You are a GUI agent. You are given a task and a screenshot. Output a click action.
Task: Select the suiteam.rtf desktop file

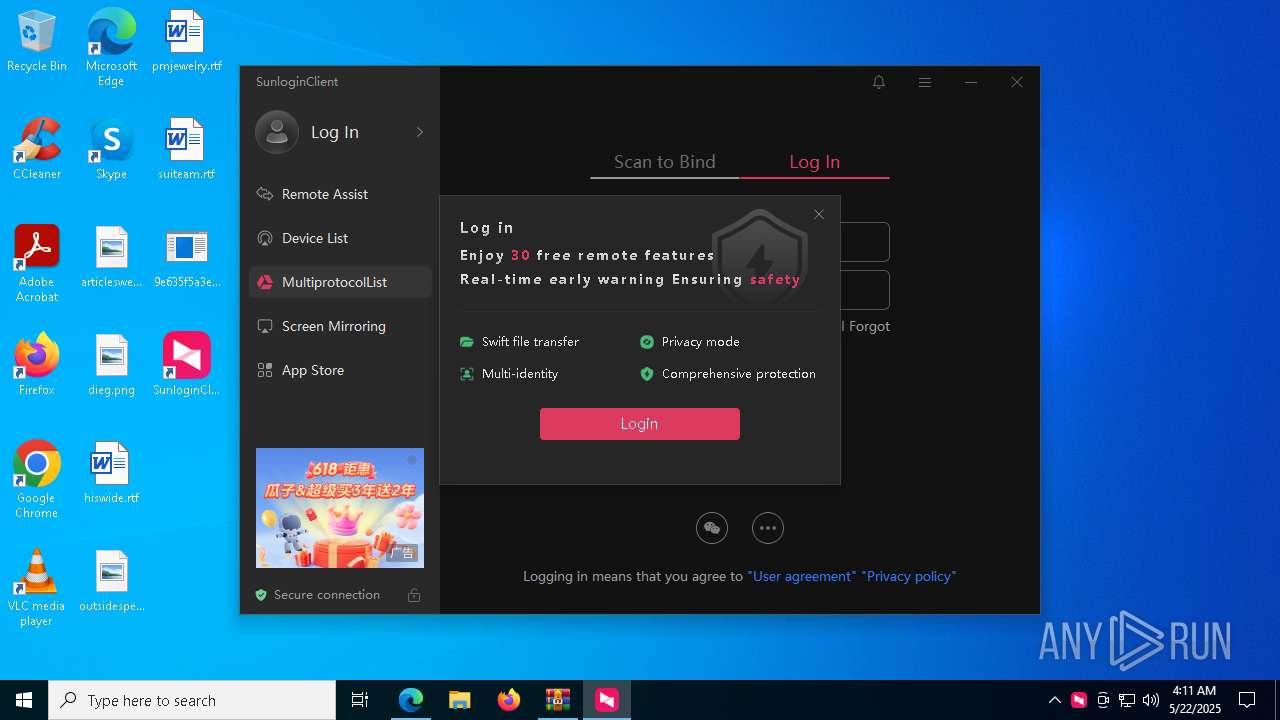(x=186, y=150)
